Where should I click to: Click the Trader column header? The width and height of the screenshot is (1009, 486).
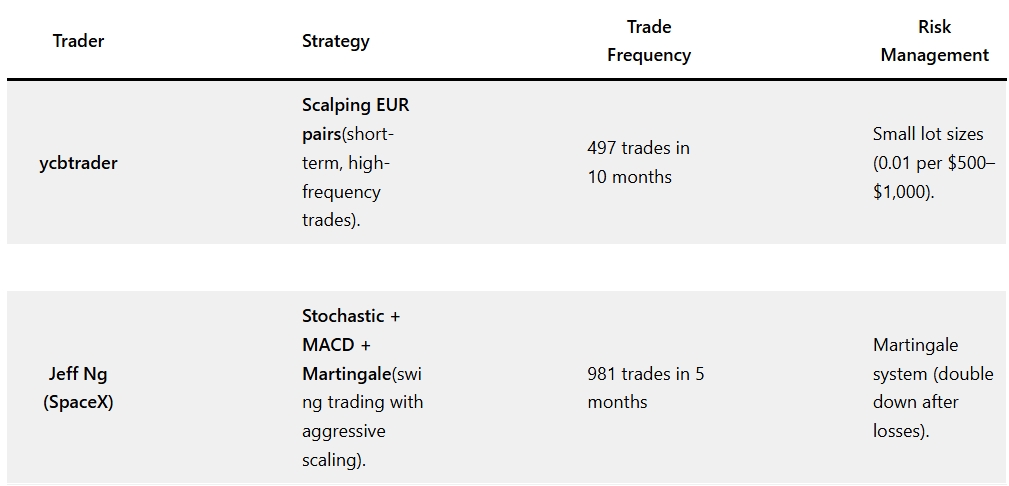[x=78, y=41]
